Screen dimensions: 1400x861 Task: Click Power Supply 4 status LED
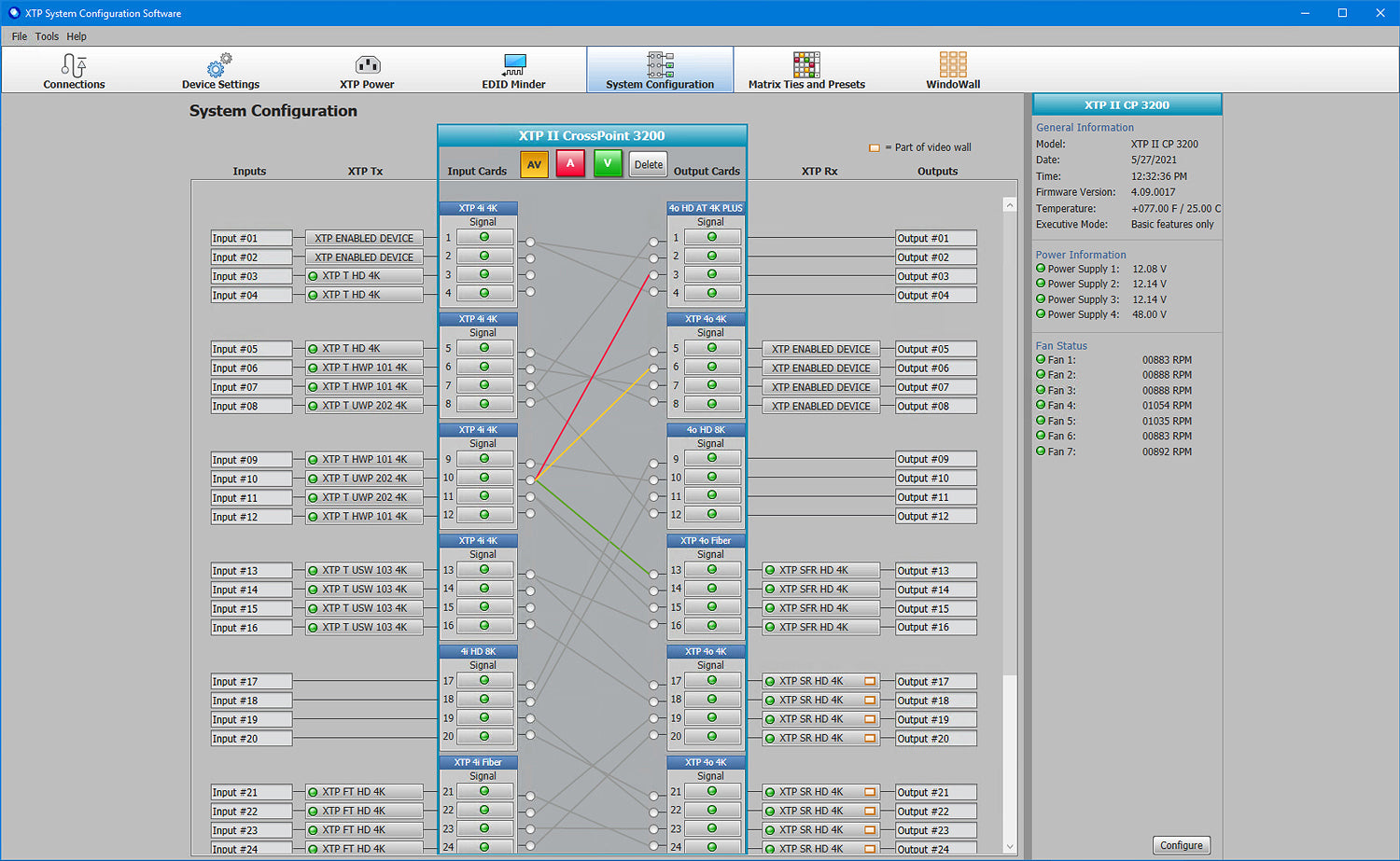coord(1041,314)
